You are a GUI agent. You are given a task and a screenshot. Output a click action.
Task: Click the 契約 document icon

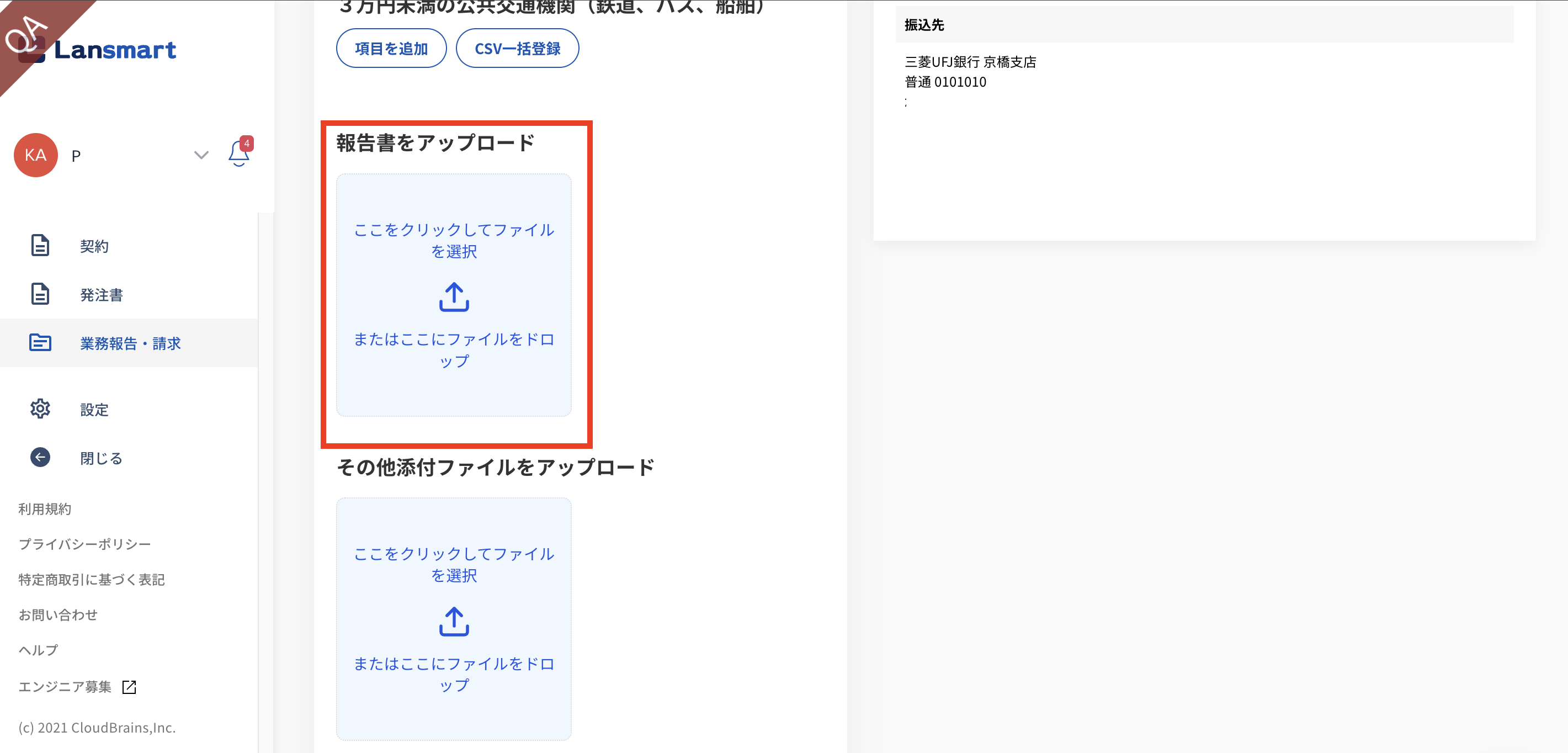40,245
